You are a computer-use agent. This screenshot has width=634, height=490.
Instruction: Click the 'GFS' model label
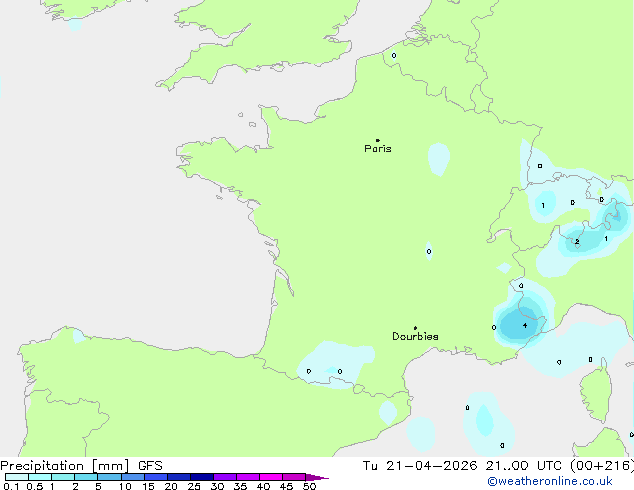pos(150,466)
